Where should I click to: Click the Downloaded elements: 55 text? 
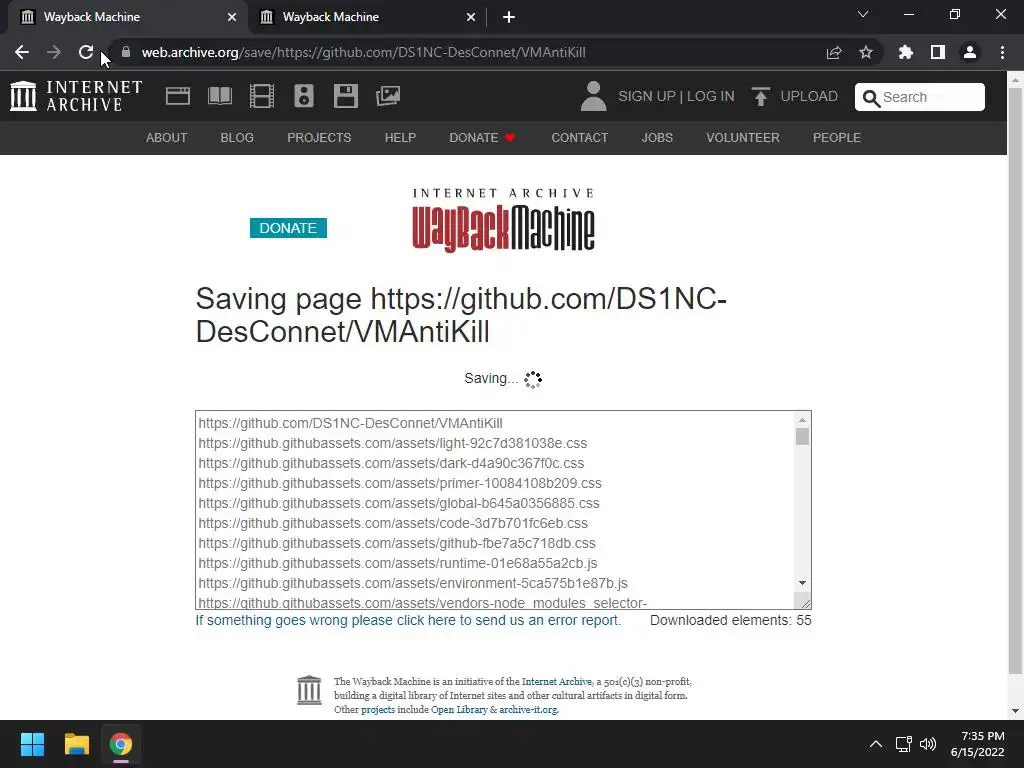point(731,620)
